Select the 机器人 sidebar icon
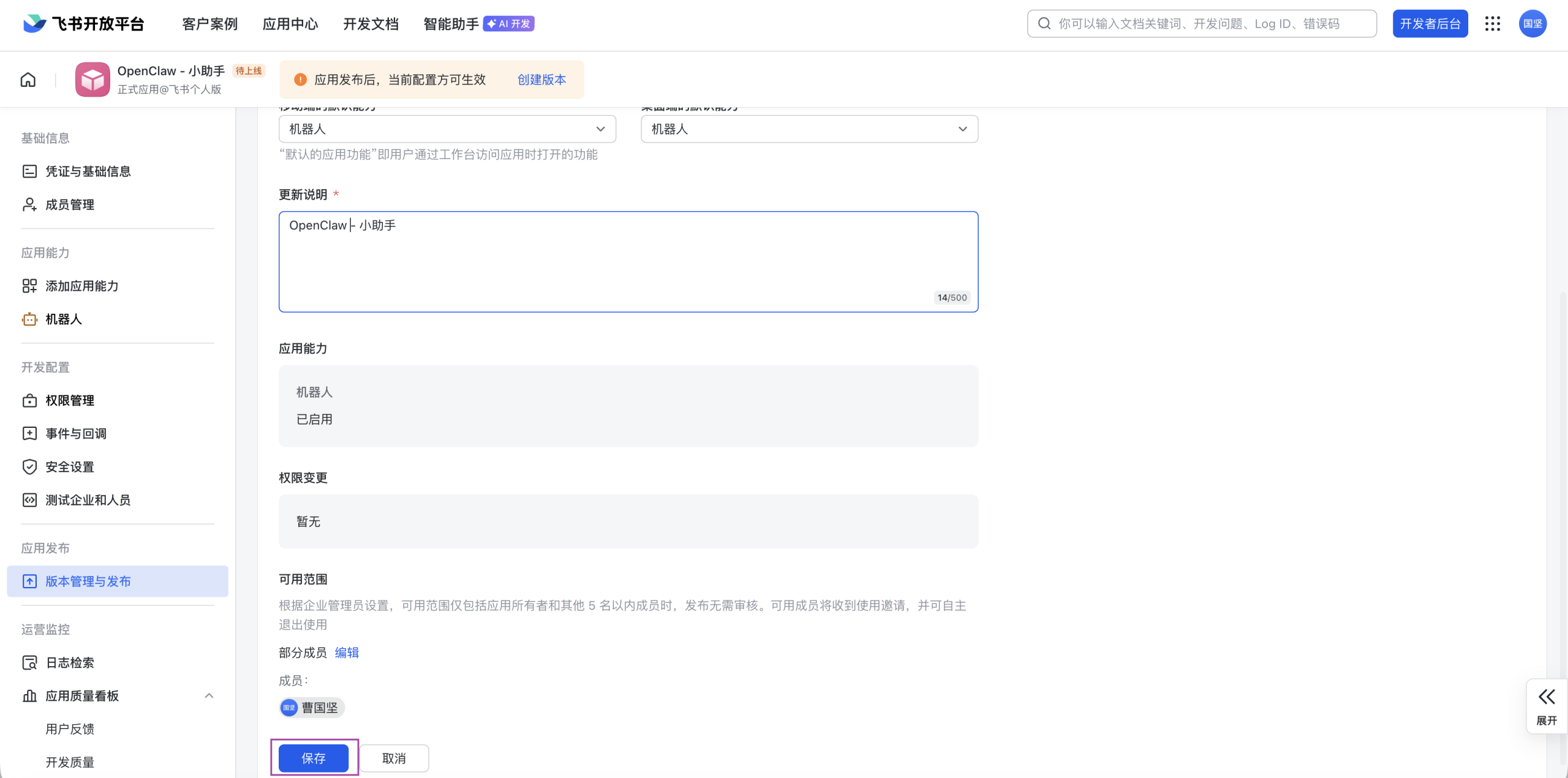This screenshot has height=778, width=1568. pos(29,319)
